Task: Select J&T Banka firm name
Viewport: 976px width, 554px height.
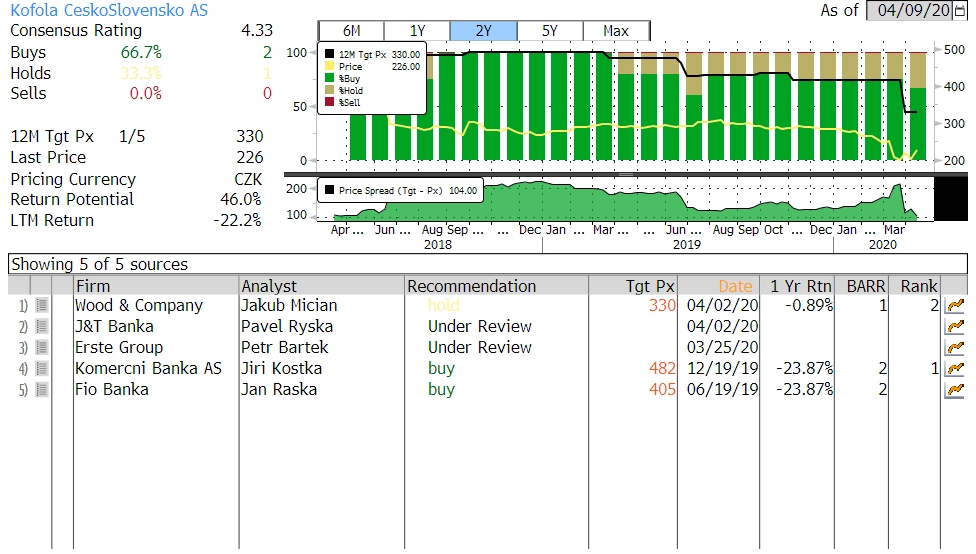Action: pos(114,327)
